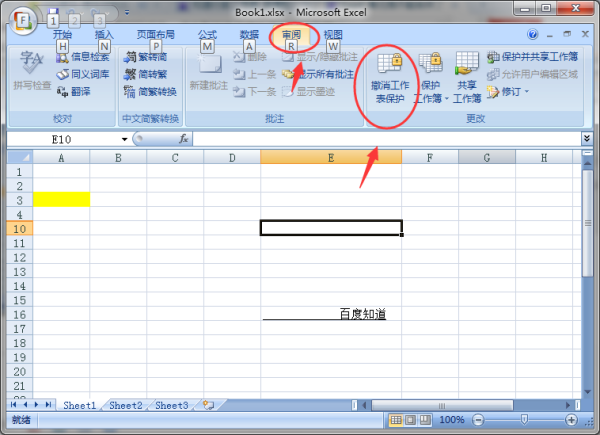The image size is (600, 435).
Task: Click Show Ink (显示墨迹)
Action: click(x=308, y=91)
